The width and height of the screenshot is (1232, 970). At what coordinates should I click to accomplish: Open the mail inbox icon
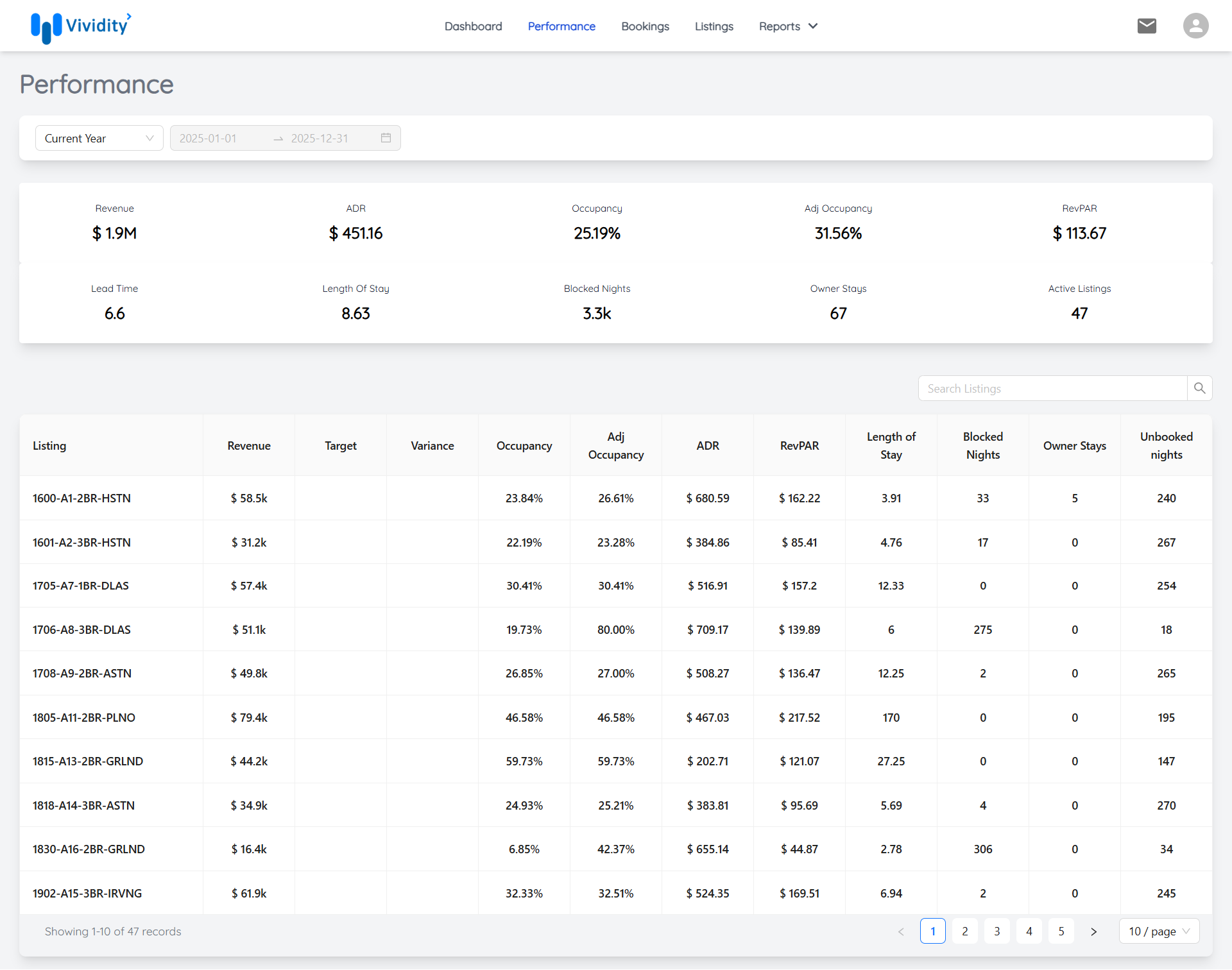click(1147, 26)
